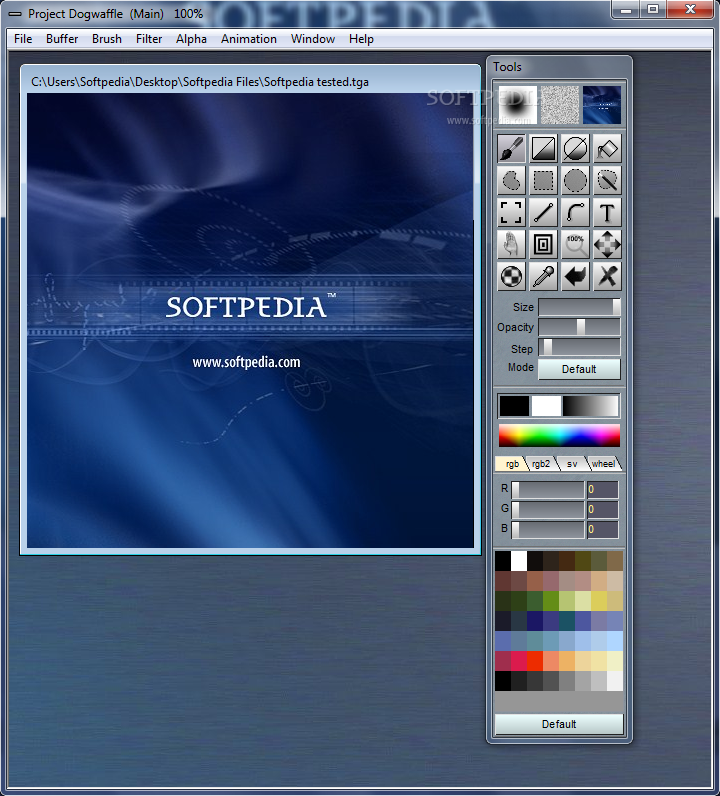Switch to the rgb2 color tab
This screenshot has width=720, height=796.
point(541,463)
